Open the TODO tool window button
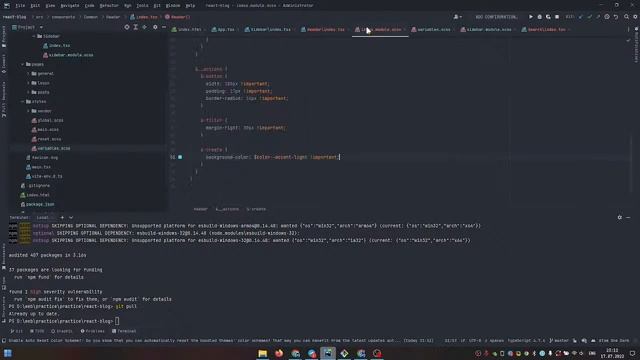Image resolution: width=640 pixels, height=360 pixels. point(37,331)
